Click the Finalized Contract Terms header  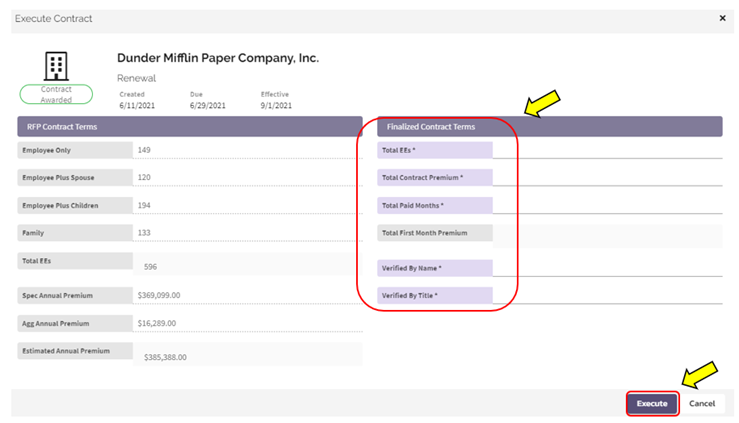point(550,127)
